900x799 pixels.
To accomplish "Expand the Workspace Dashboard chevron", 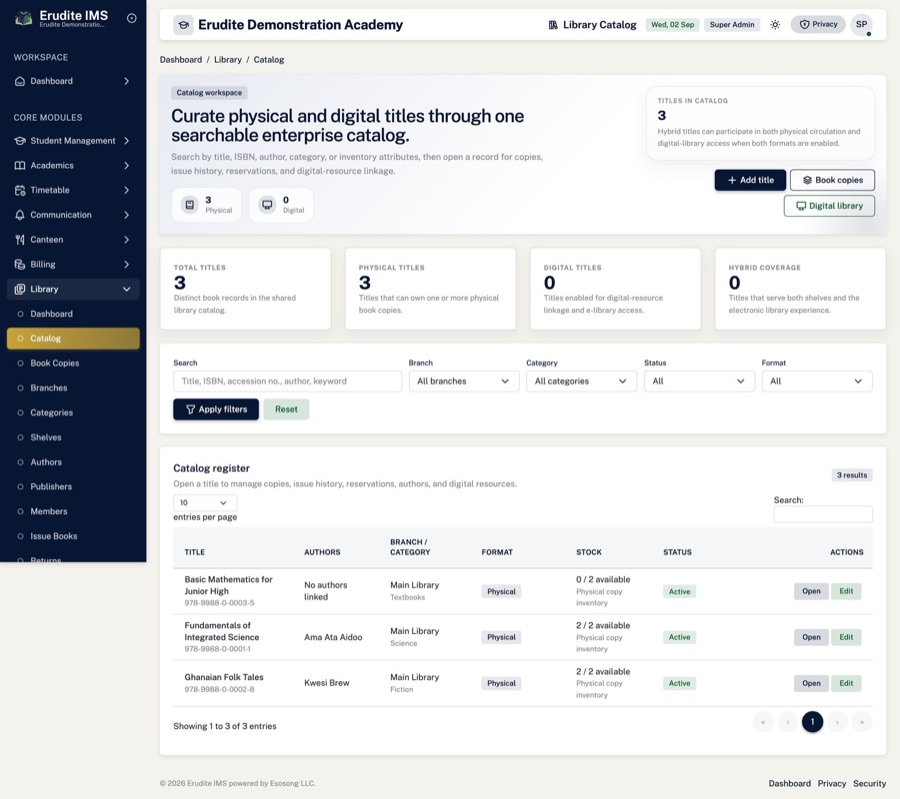I will coord(126,81).
